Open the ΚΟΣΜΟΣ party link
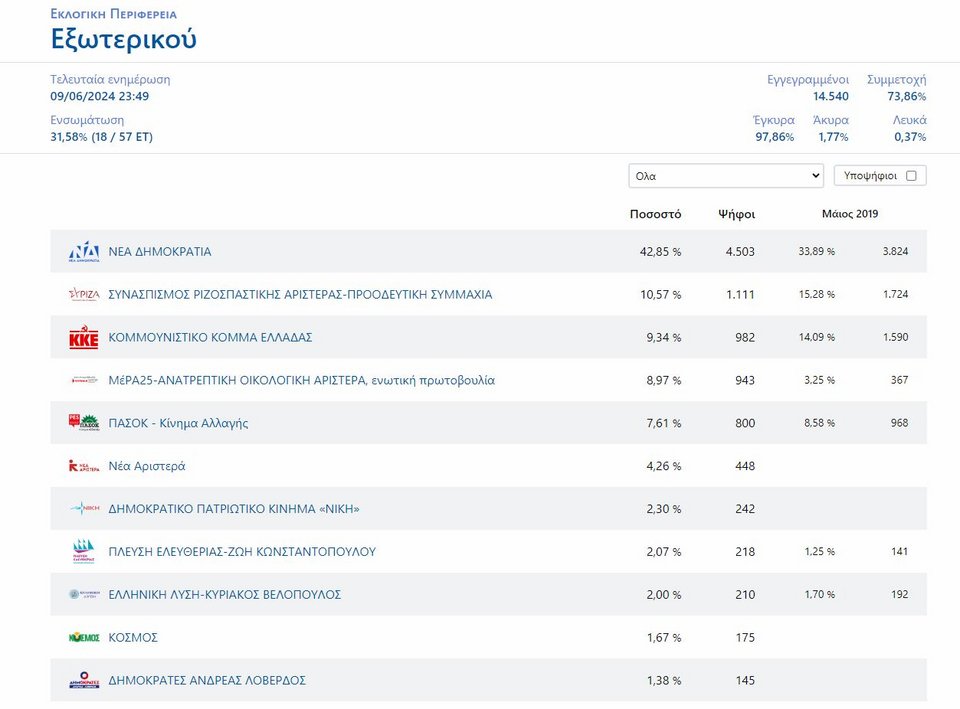 [x=133, y=637]
